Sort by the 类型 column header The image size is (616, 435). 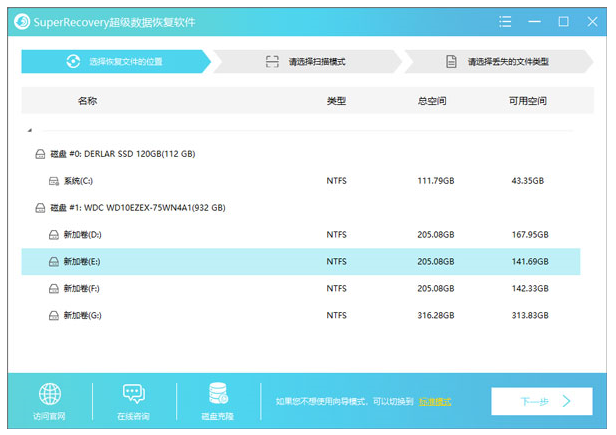[x=336, y=101]
